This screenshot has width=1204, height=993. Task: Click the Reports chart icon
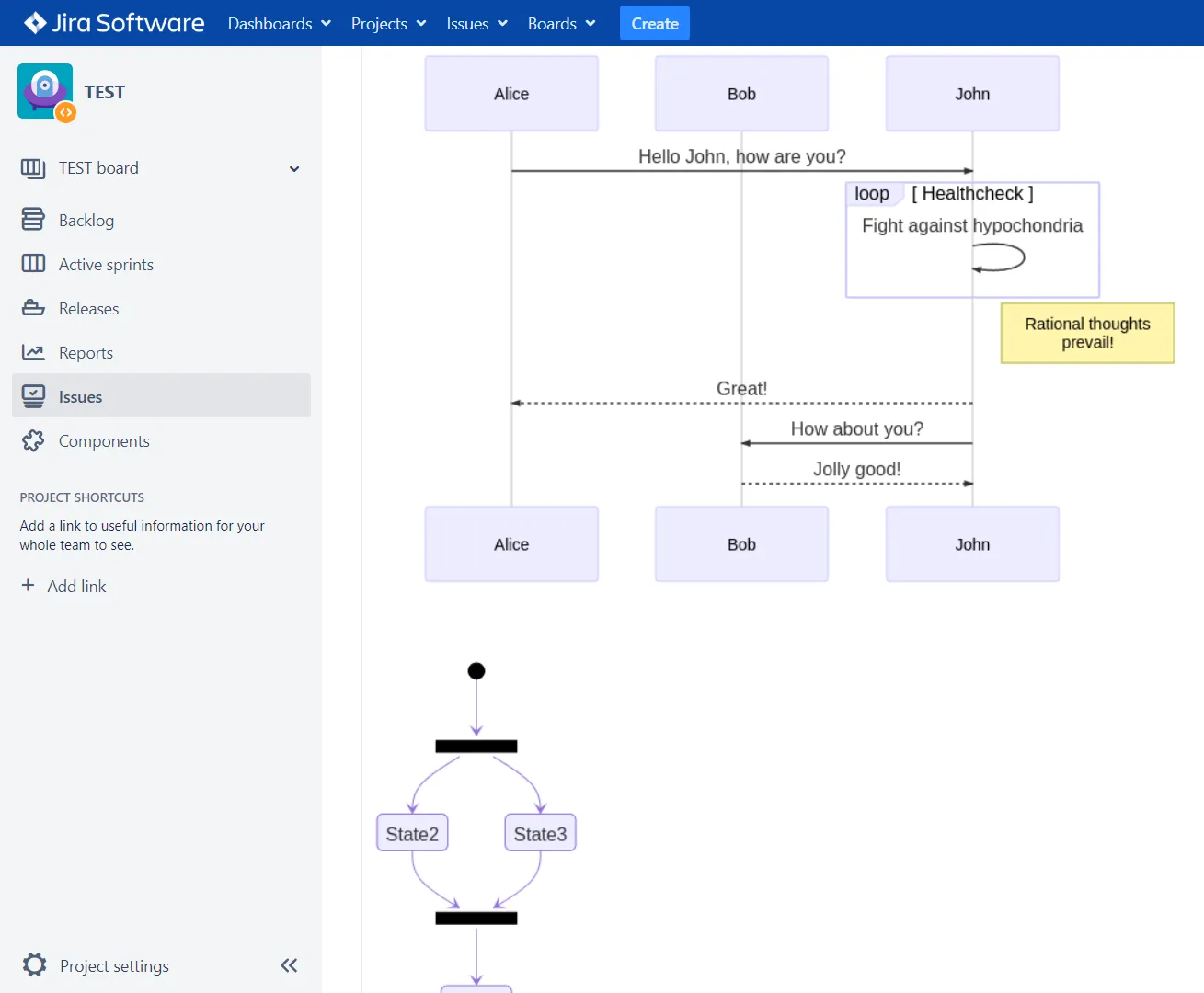click(x=33, y=352)
